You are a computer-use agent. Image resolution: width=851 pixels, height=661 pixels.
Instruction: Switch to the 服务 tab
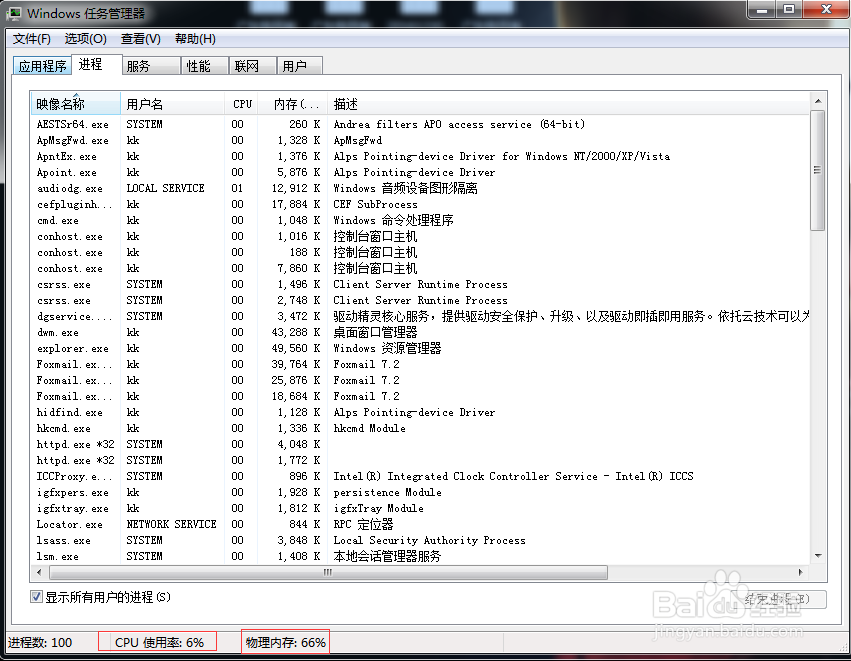pos(151,66)
